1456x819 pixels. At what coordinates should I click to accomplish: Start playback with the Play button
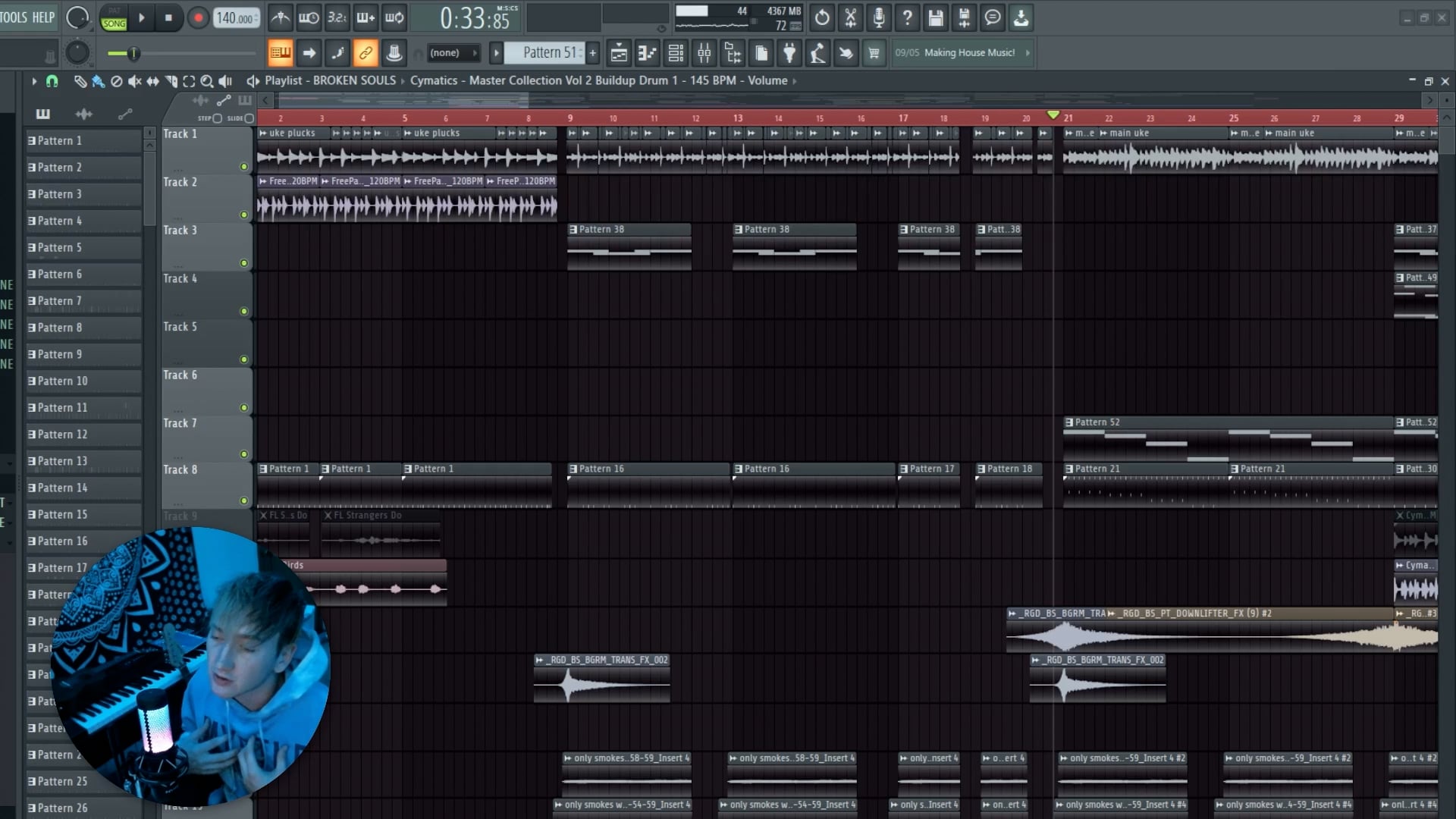point(141,17)
